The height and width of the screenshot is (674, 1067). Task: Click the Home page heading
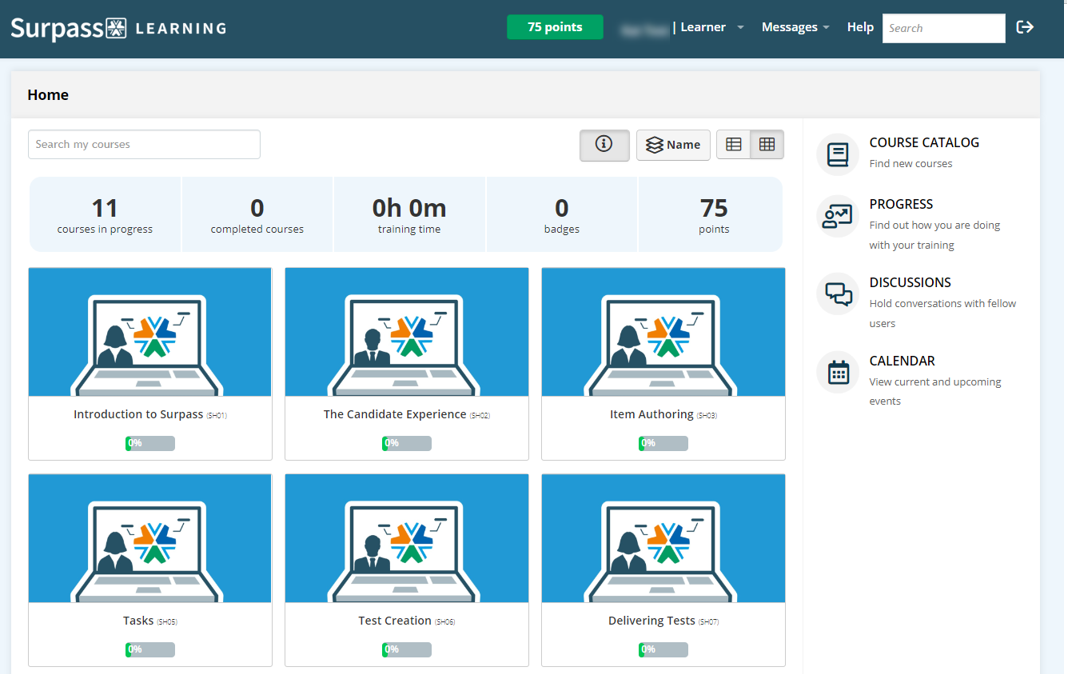click(48, 95)
